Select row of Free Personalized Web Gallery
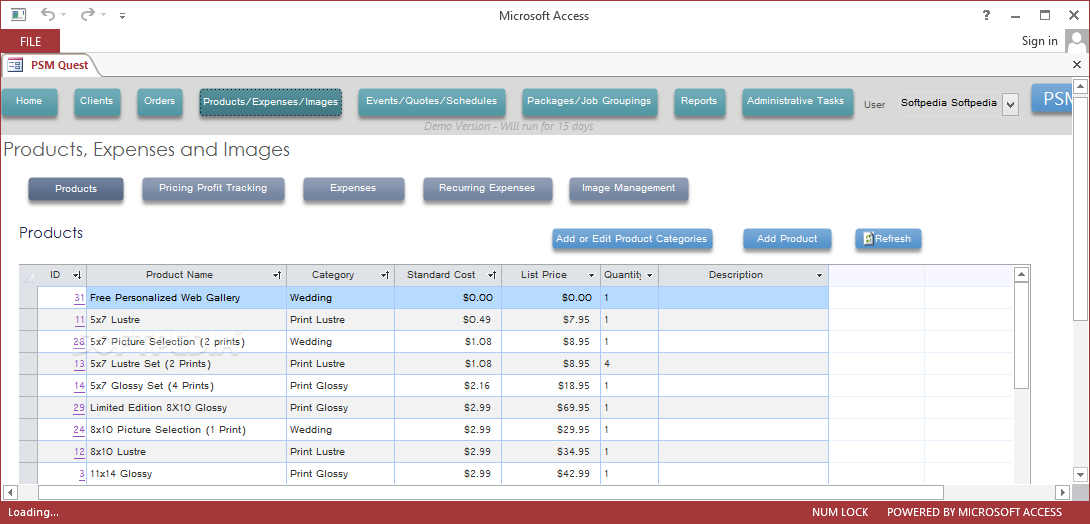This screenshot has height=524, width=1090. (x=29, y=297)
